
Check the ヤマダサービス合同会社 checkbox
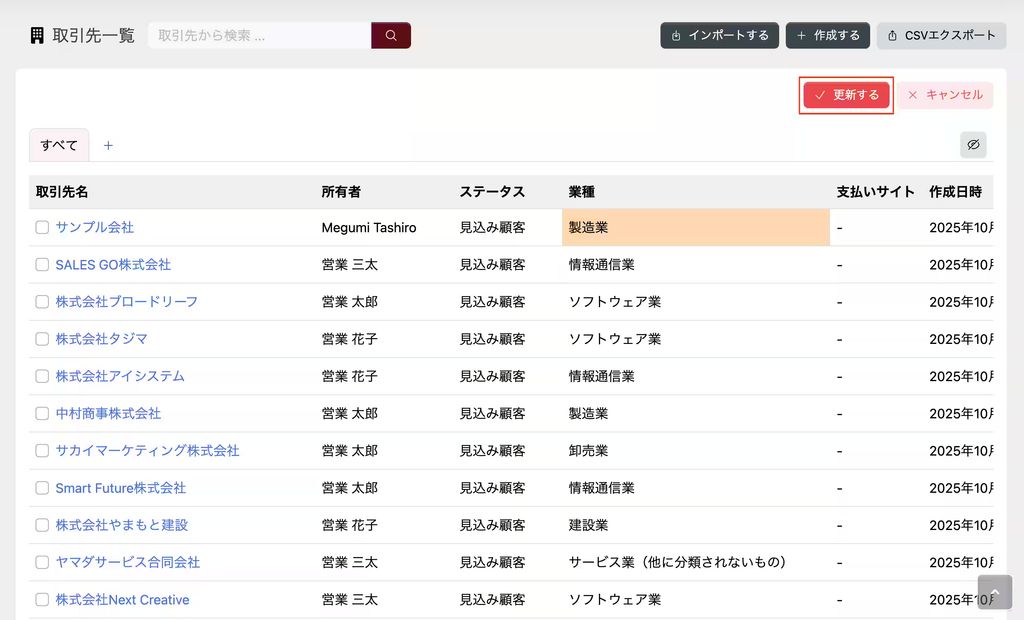point(42,563)
